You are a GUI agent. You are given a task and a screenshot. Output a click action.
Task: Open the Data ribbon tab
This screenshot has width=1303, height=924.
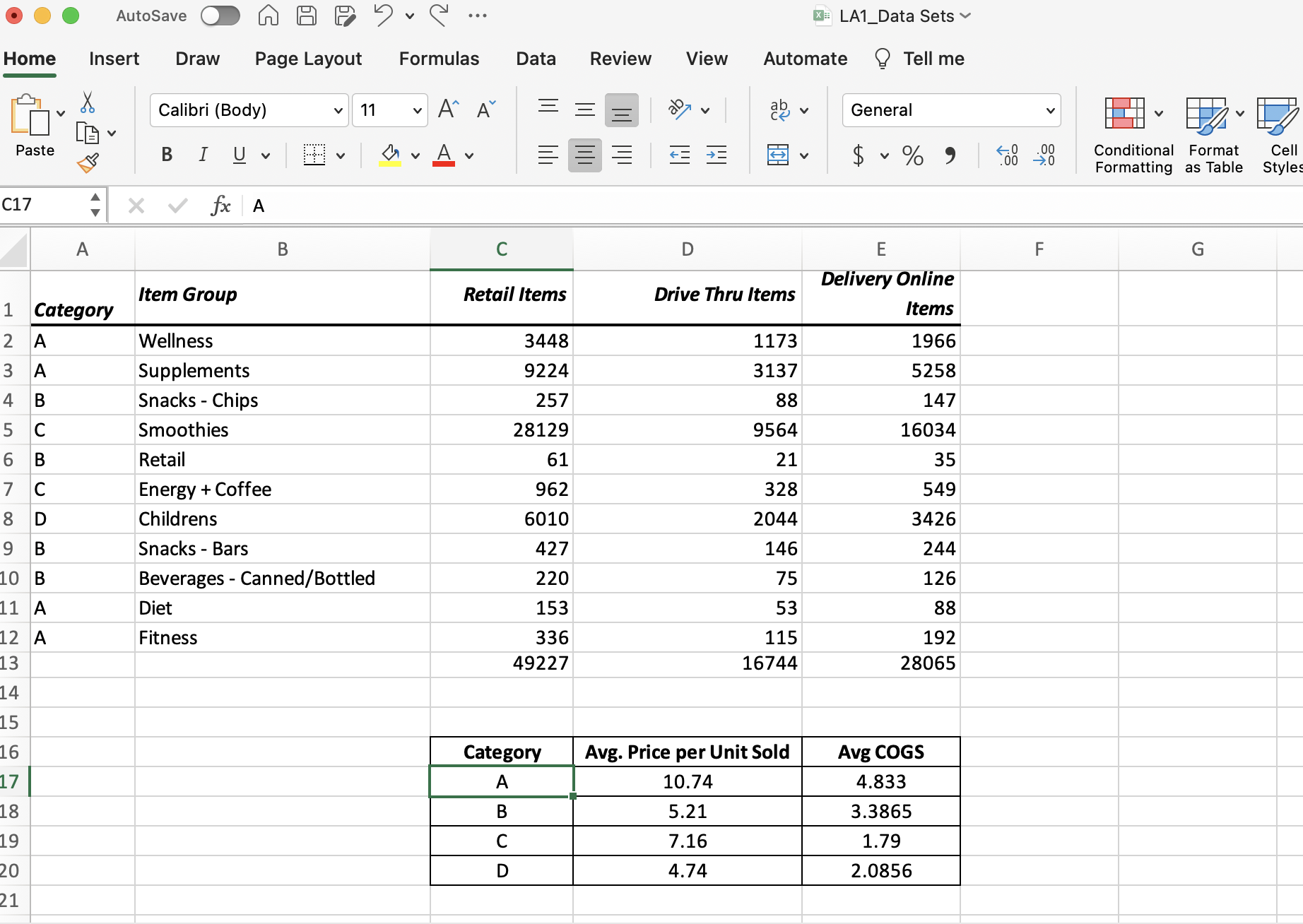click(536, 59)
